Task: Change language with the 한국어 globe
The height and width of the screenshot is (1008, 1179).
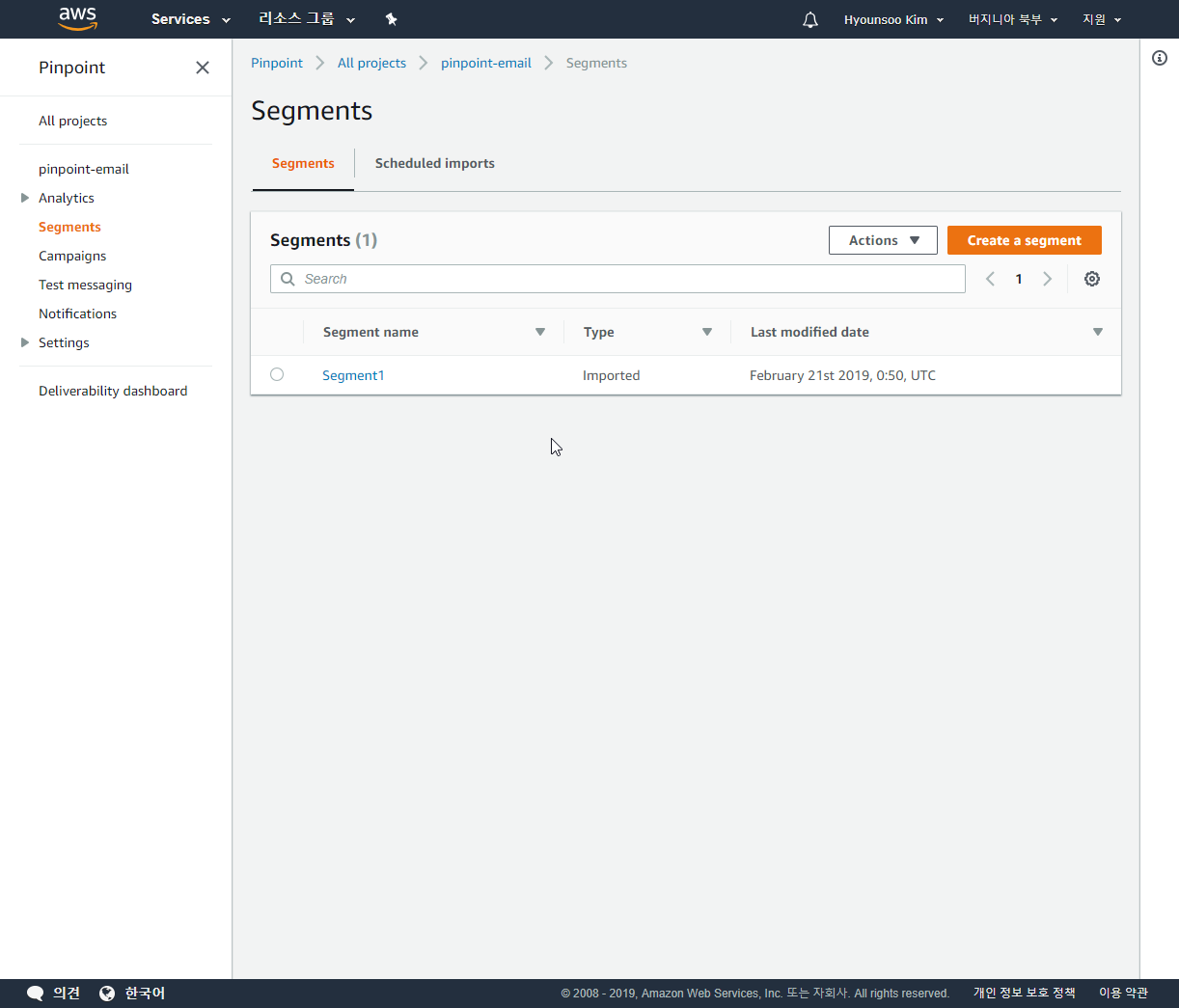Action: (x=107, y=993)
